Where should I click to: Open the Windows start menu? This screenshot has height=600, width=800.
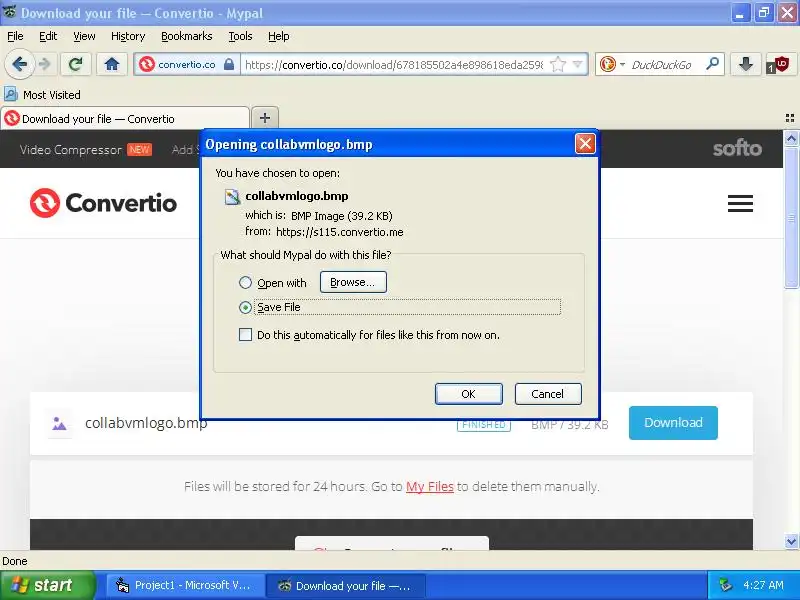click(47, 585)
